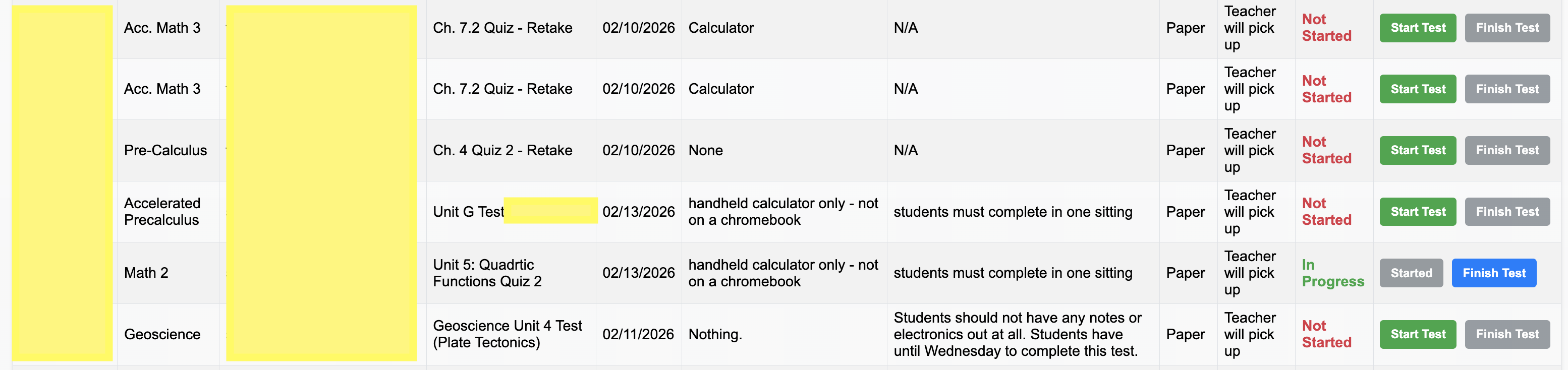
Task: Click the Ch. 4 Quiz 2 - Retake cell
Action: pyautogui.click(x=502, y=150)
